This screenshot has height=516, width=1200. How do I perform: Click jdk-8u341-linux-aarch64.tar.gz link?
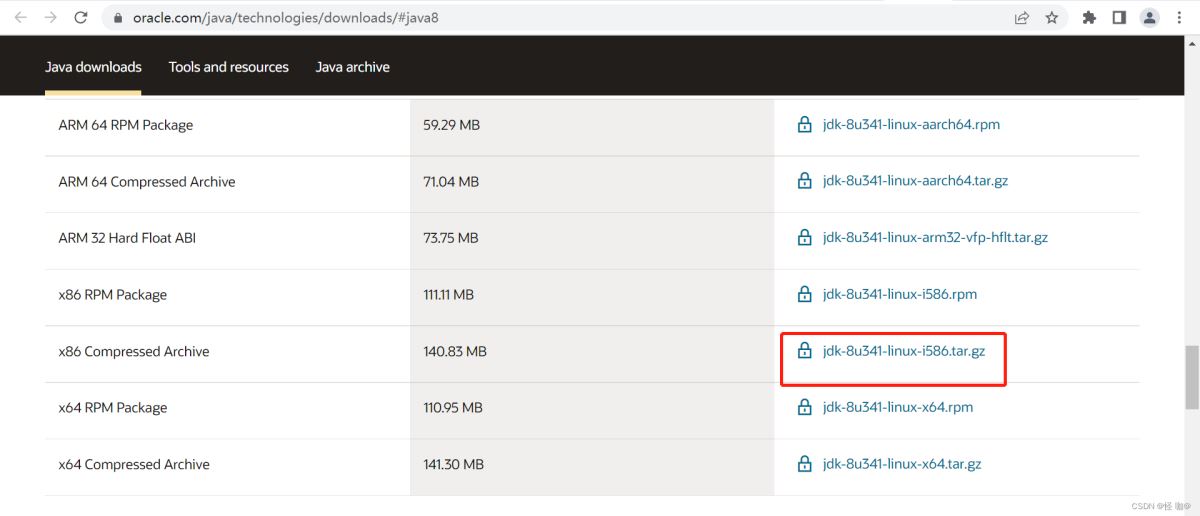pos(914,181)
